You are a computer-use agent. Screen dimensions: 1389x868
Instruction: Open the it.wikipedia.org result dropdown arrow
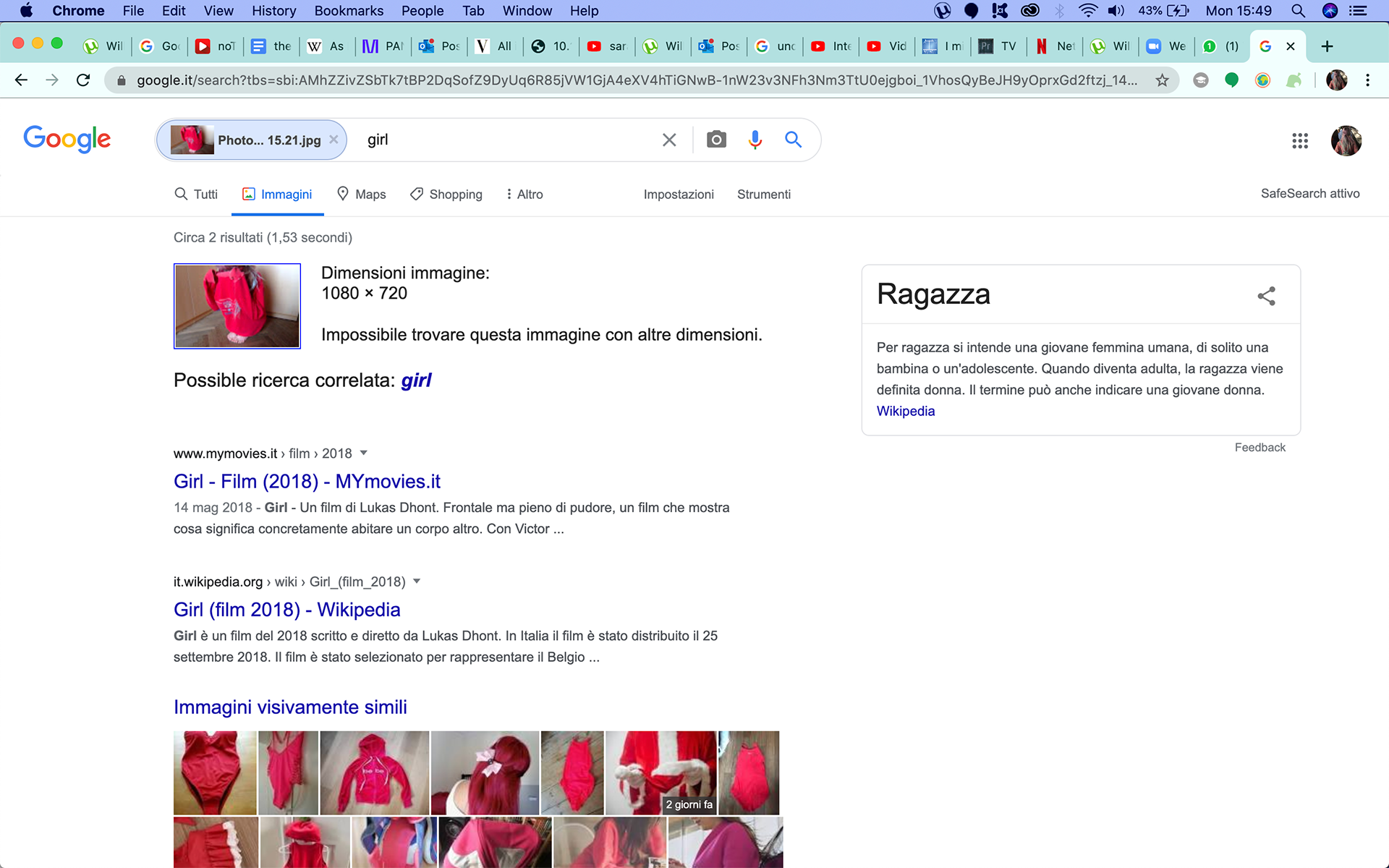tap(417, 581)
